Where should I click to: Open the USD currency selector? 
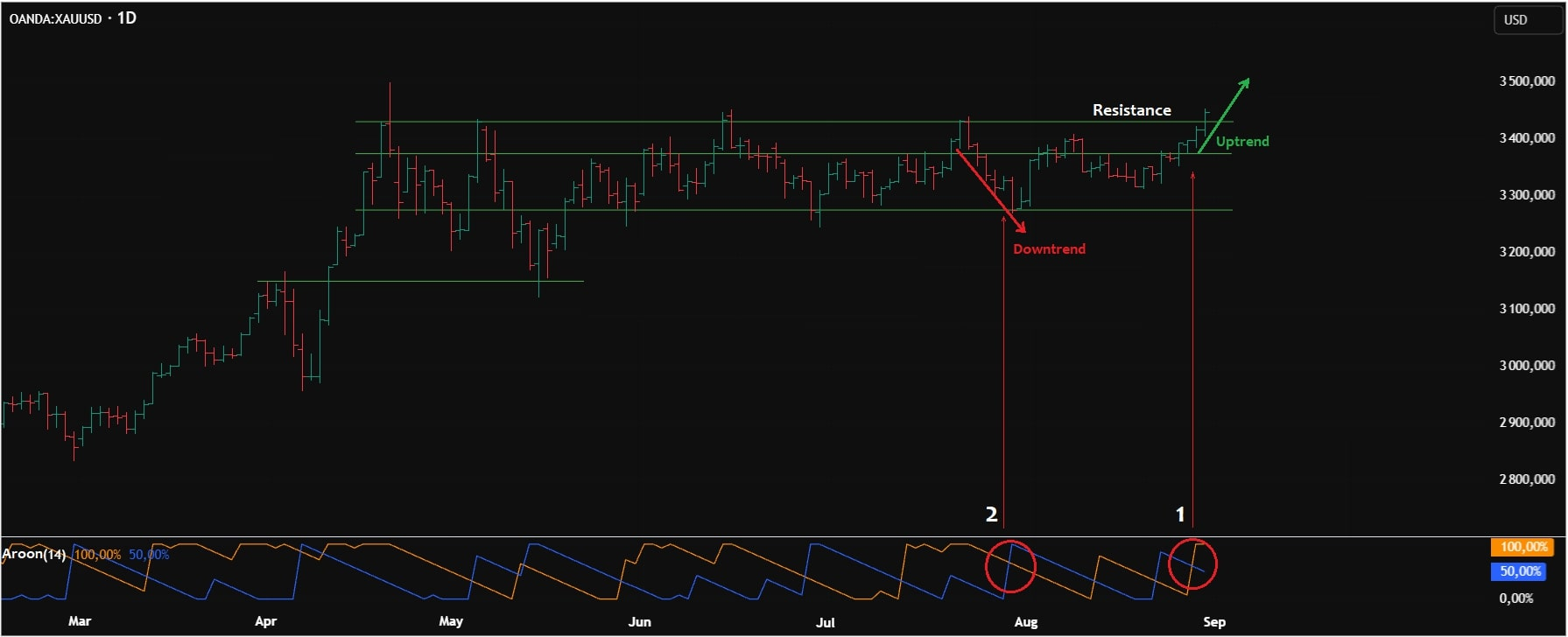(x=1515, y=20)
